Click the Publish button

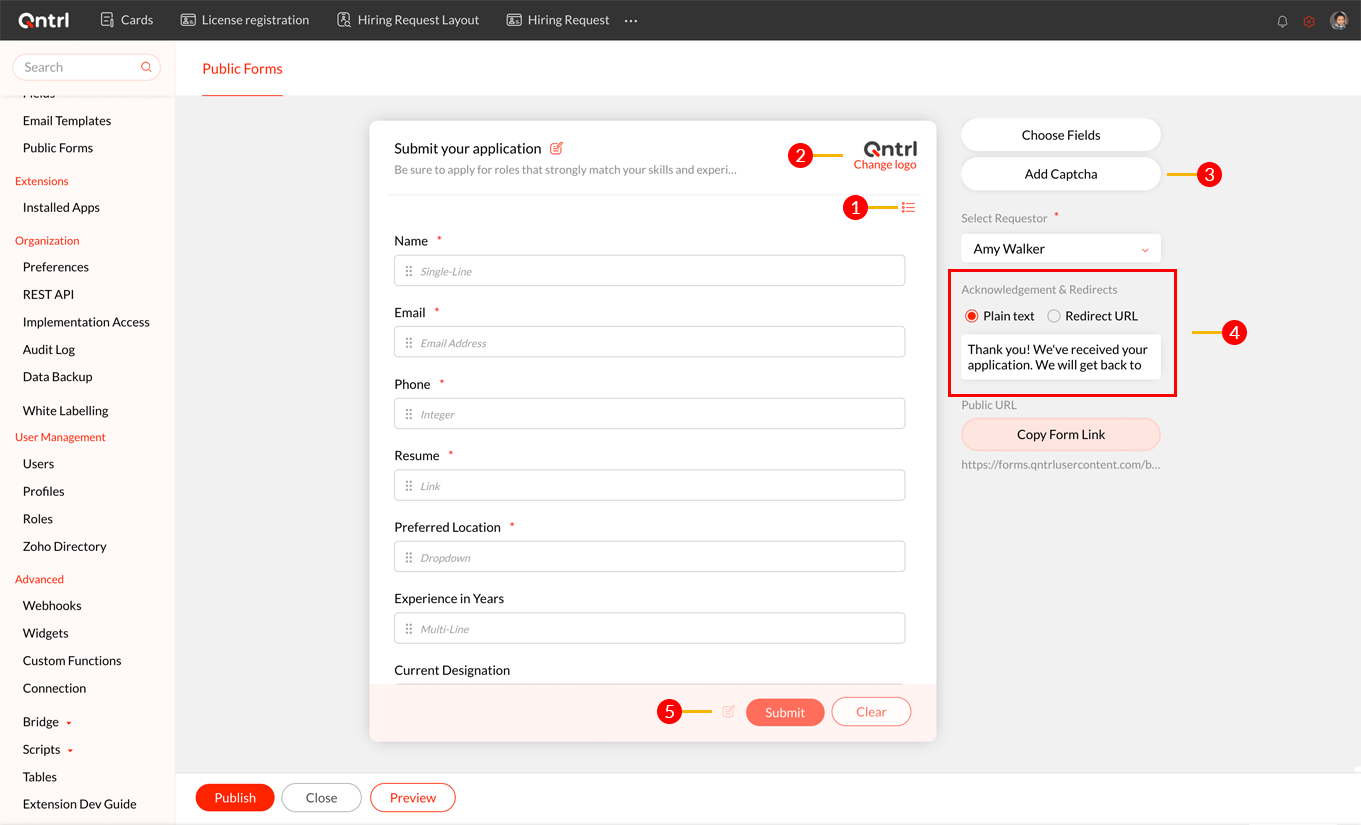235,797
